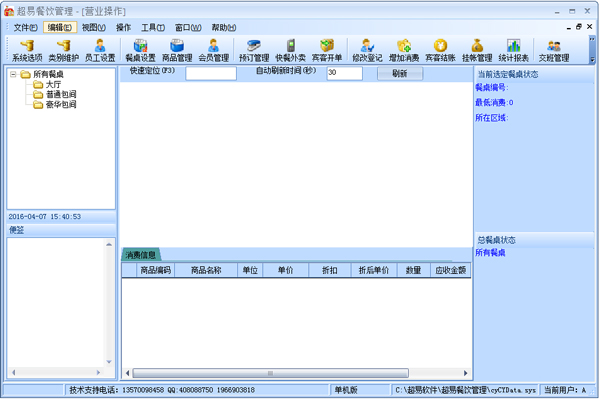Open 统计报表 statistics report icon
Screen dimensions: 600x399
pyautogui.click(x=514, y=50)
